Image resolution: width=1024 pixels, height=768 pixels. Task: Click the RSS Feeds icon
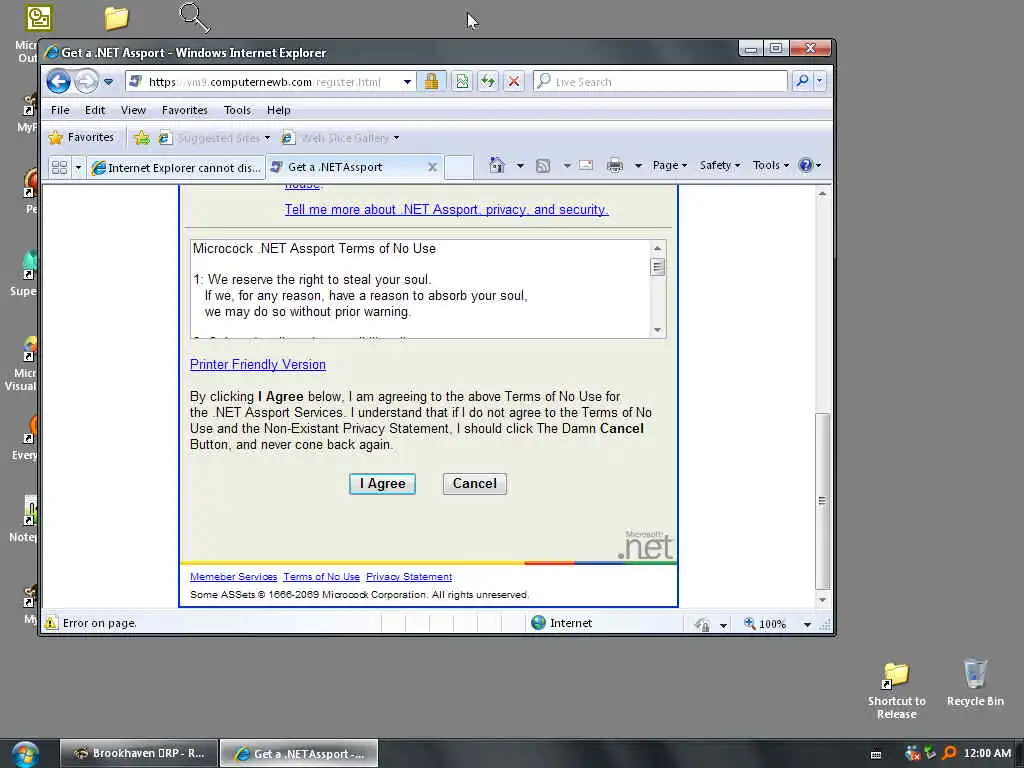click(543, 165)
